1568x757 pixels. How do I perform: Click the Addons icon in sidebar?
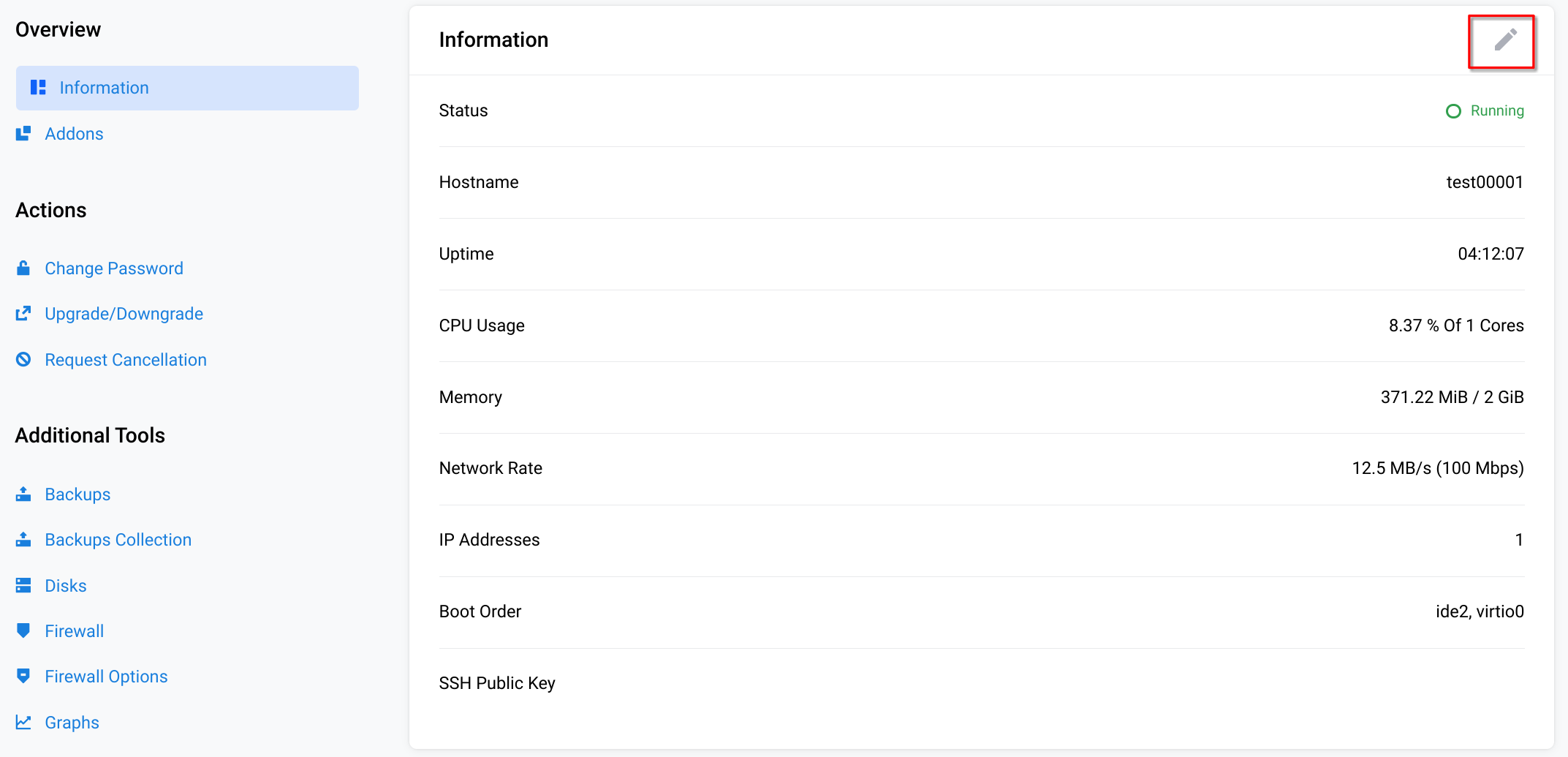23,134
